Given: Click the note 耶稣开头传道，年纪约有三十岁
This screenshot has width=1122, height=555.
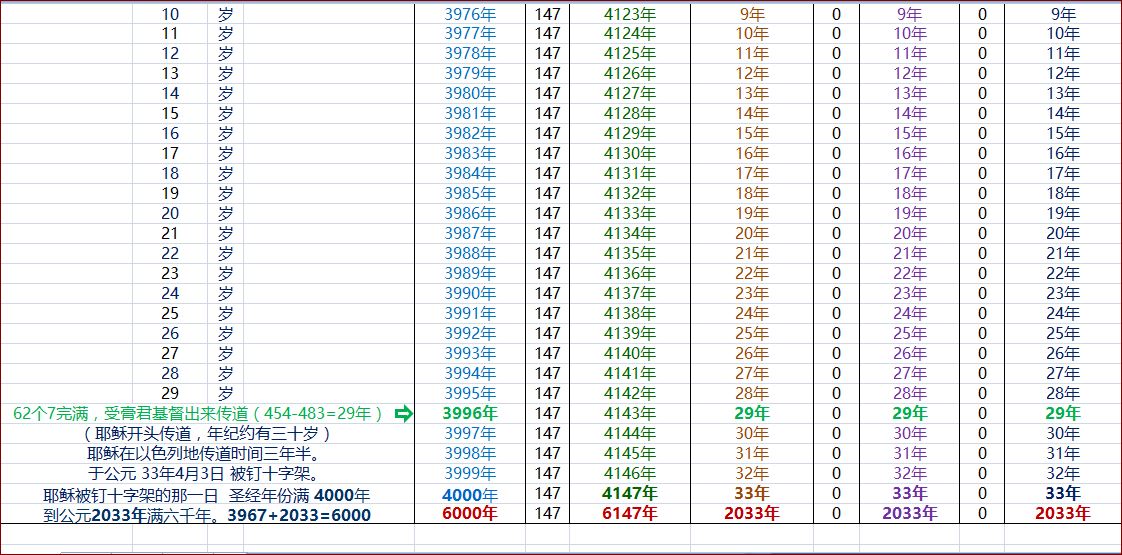Looking at the screenshot, I should [x=207, y=433].
